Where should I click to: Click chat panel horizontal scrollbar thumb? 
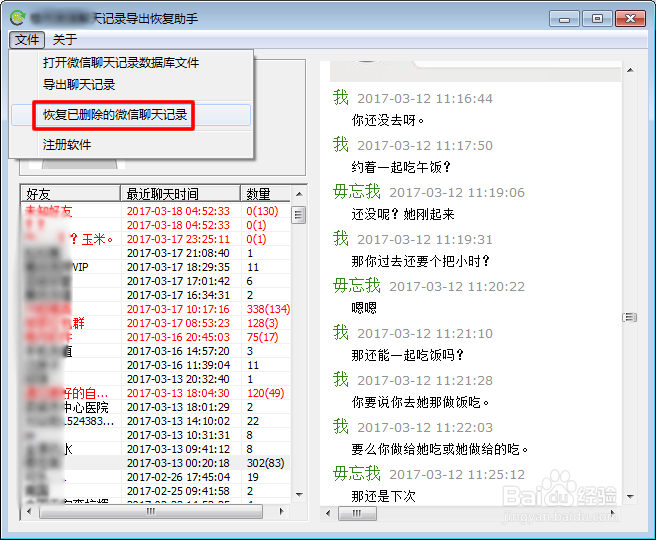click(357, 513)
